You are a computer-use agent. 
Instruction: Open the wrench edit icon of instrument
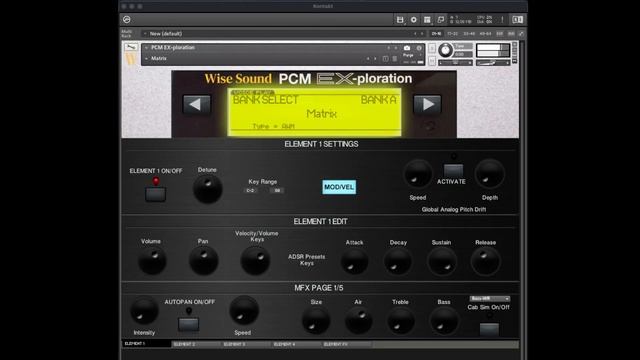[x=131, y=47]
